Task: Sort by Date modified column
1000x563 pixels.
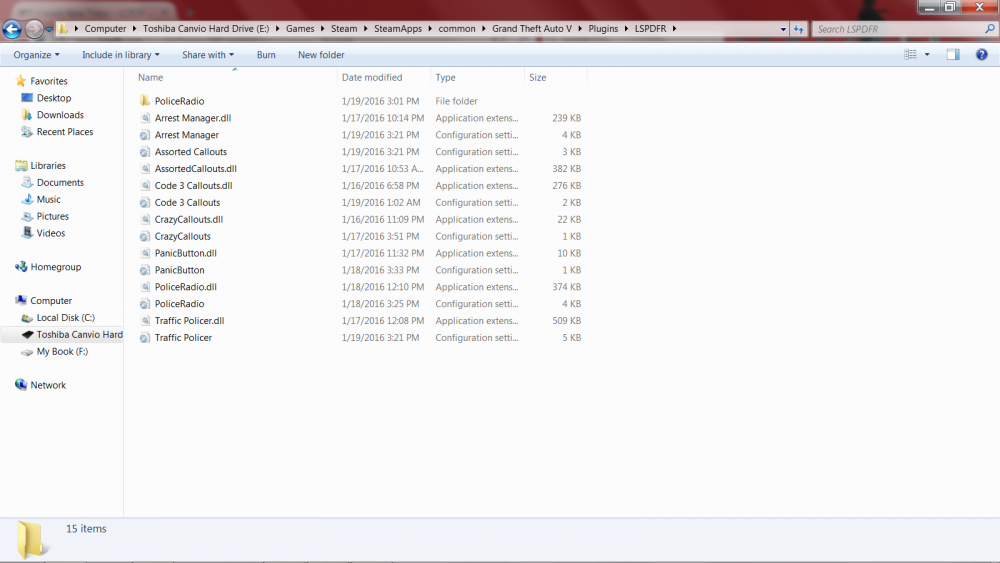Action: click(x=372, y=77)
